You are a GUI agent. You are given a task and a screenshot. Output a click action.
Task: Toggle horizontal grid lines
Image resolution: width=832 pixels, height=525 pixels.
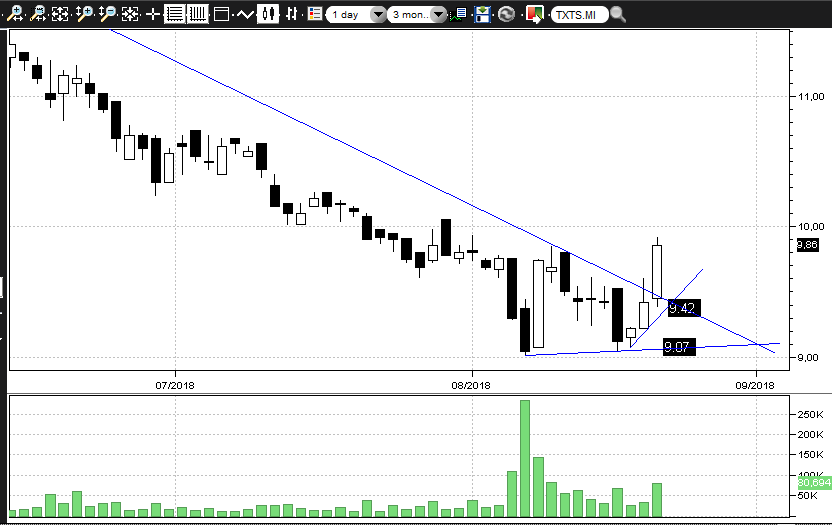tap(174, 14)
